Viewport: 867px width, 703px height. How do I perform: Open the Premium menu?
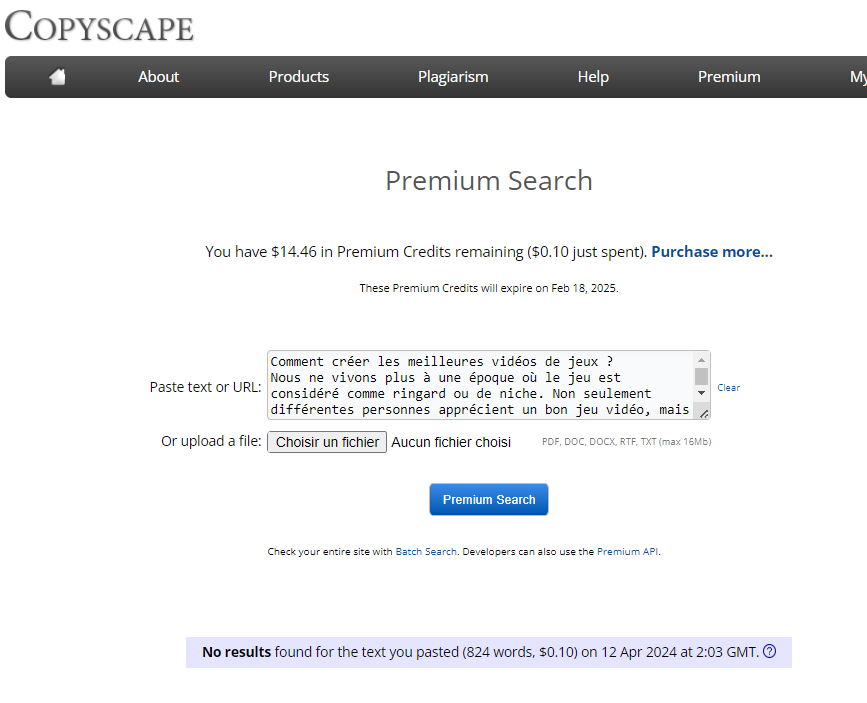pos(729,77)
